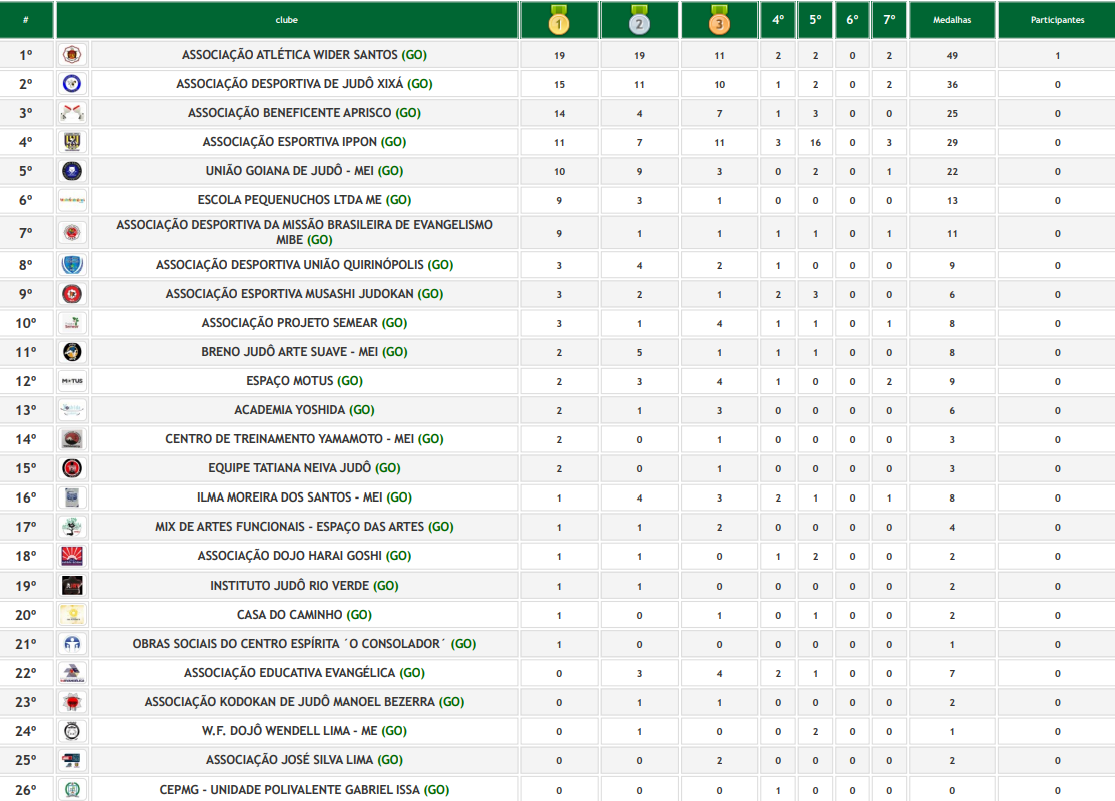1115x801 pixels.
Task: Sort by the Medalhas column header
Action: pyautogui.click(x=951, y=20)
